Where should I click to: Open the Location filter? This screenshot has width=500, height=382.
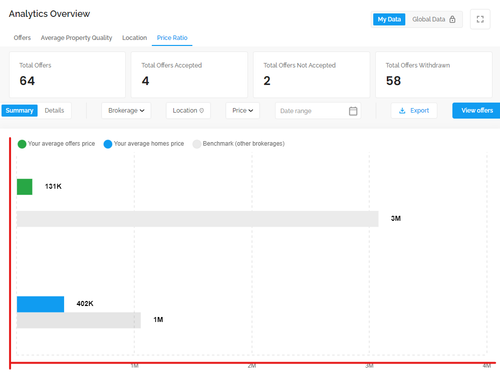[188, 110]
